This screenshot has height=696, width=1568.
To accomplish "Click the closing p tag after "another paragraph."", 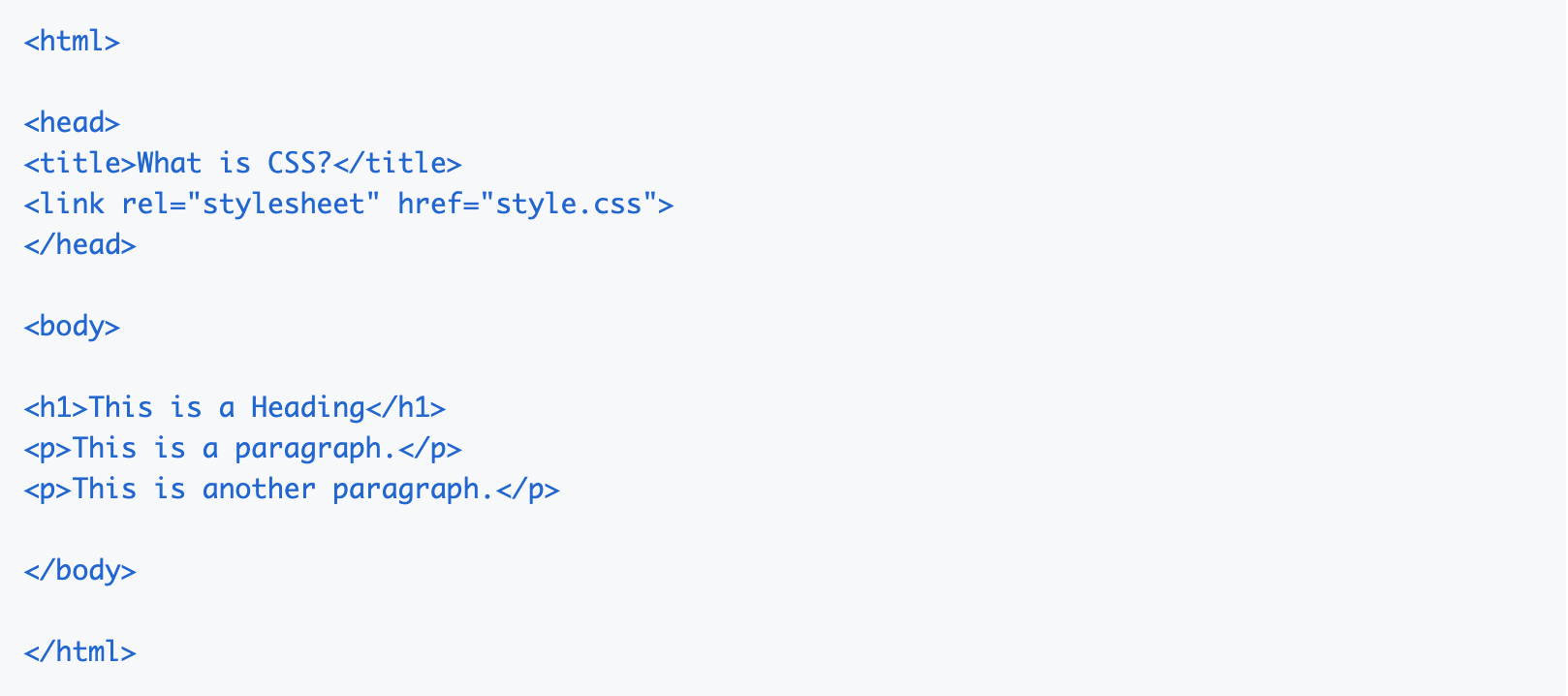I will [527, 490].
